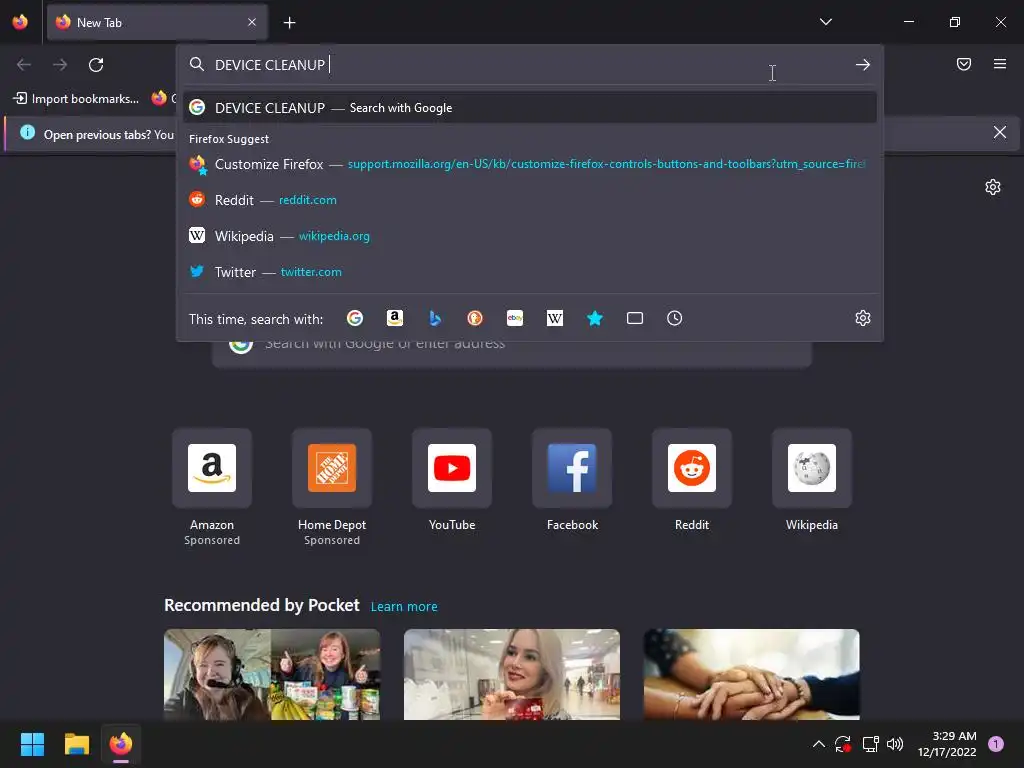
Task: Reload the current page
Action: click(96, 65)
